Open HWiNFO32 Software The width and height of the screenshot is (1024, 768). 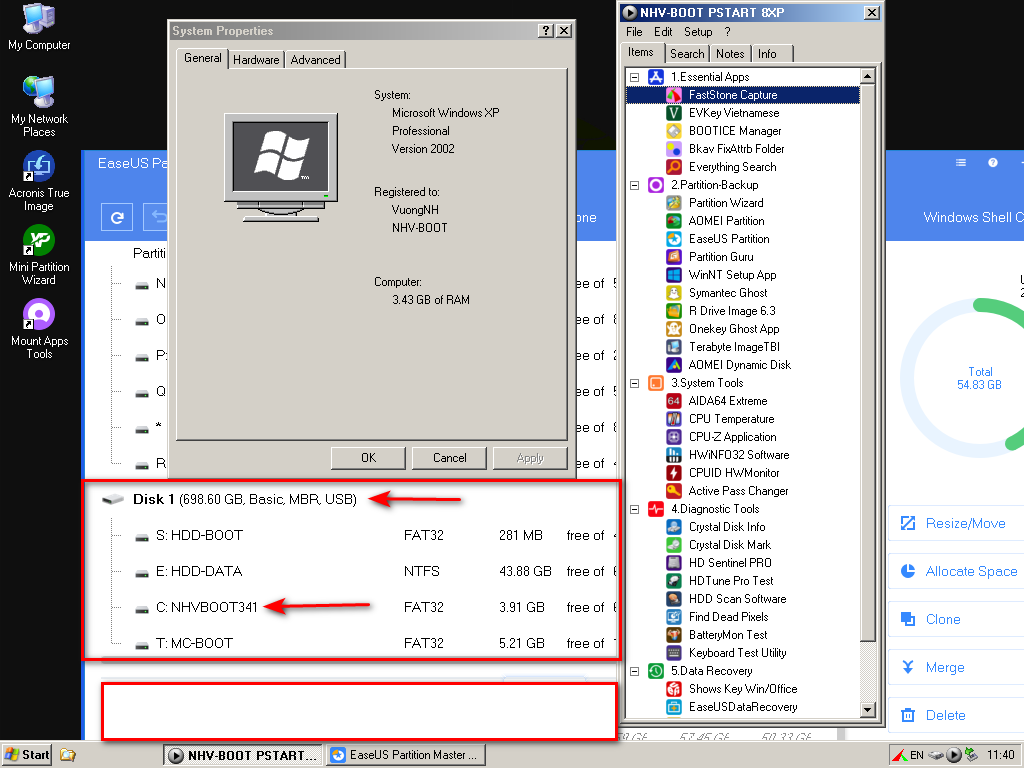coord(739,455)
